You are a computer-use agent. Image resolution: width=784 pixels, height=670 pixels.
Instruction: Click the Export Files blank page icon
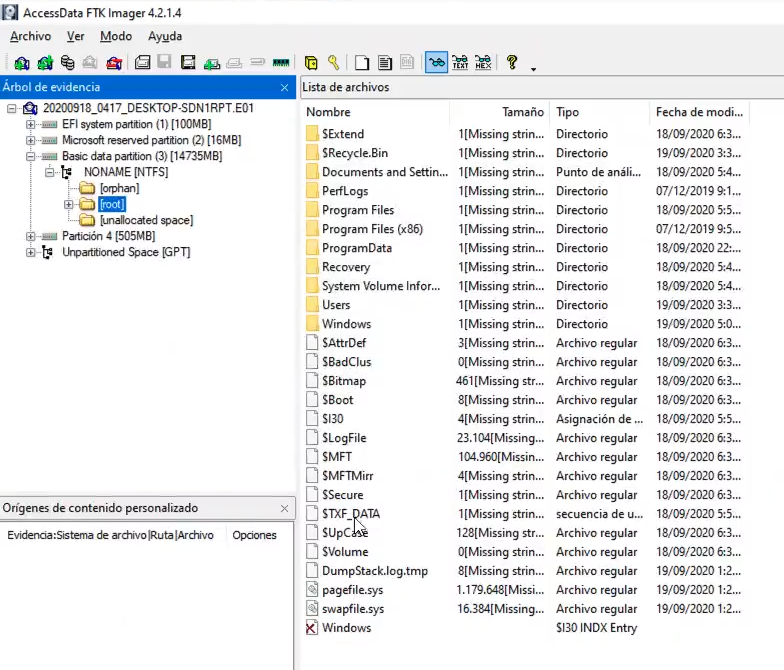coord(362,63)
